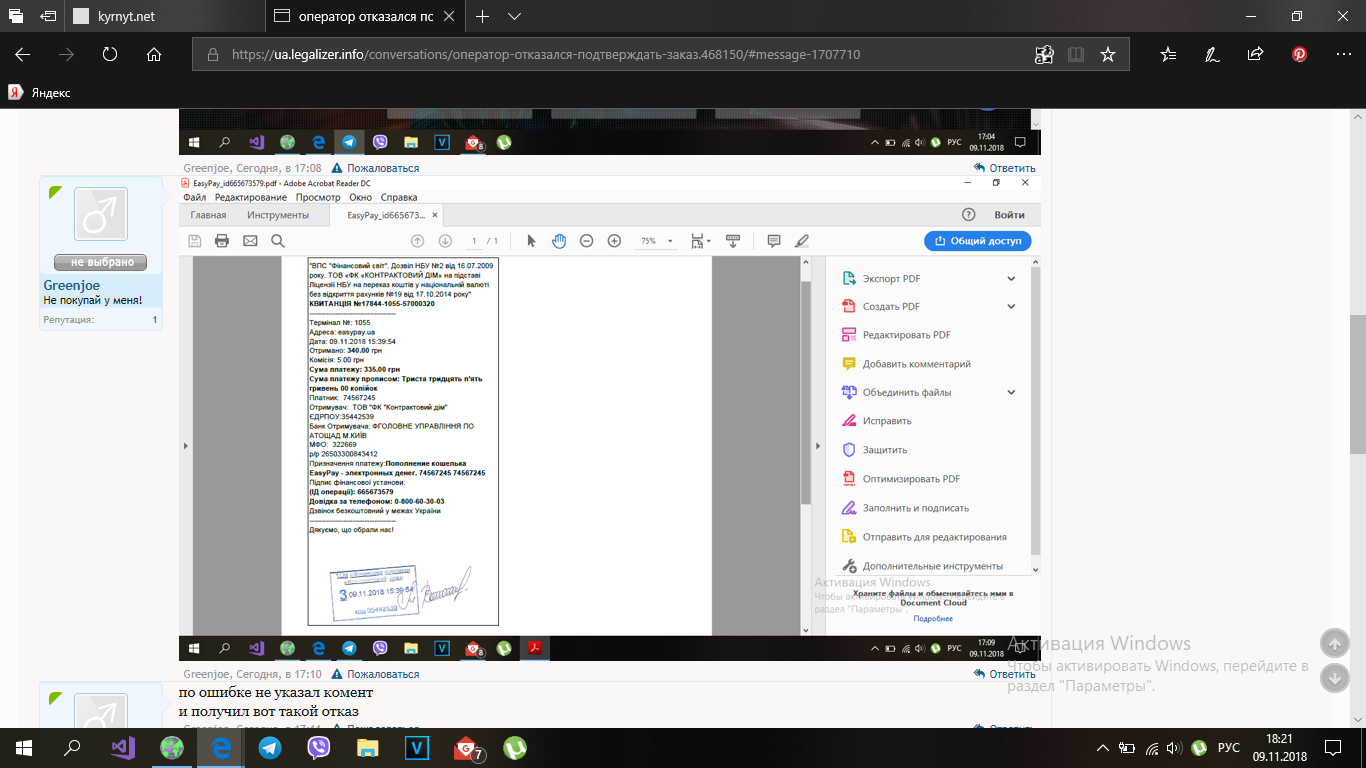The image size is (1366, 768).
Task: Open the Edge settings and more menu
Action: (x=1344, y=55)
